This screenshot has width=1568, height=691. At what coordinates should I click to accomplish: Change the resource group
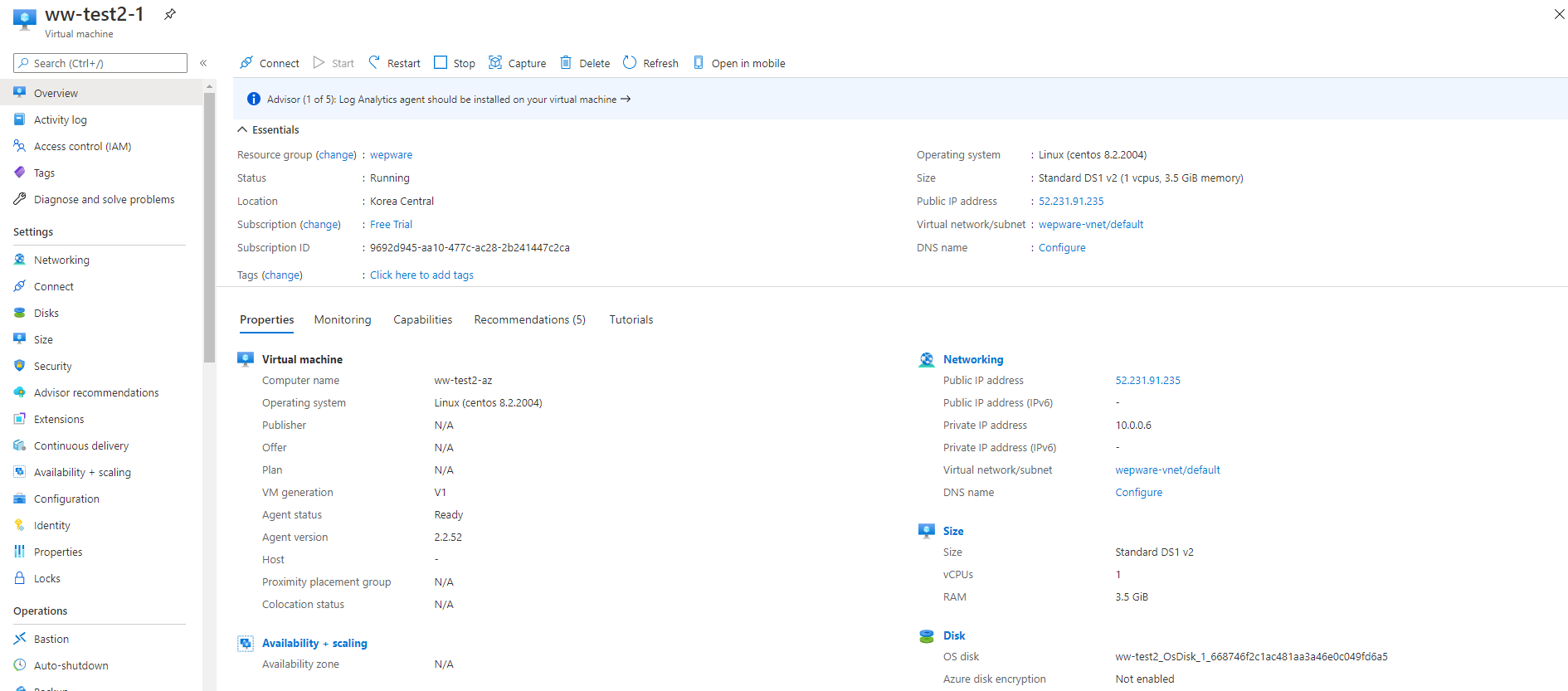(336, 155)
